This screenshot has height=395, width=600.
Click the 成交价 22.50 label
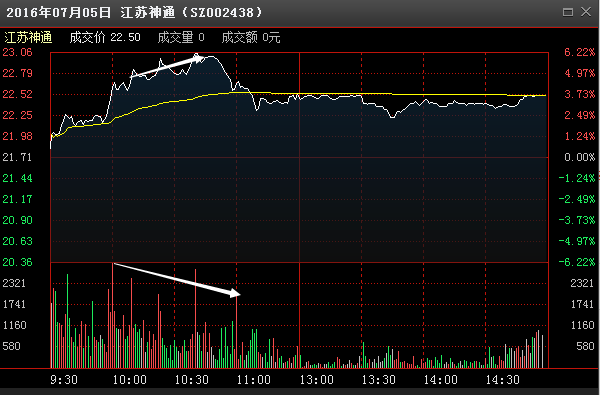coord(105,38)
